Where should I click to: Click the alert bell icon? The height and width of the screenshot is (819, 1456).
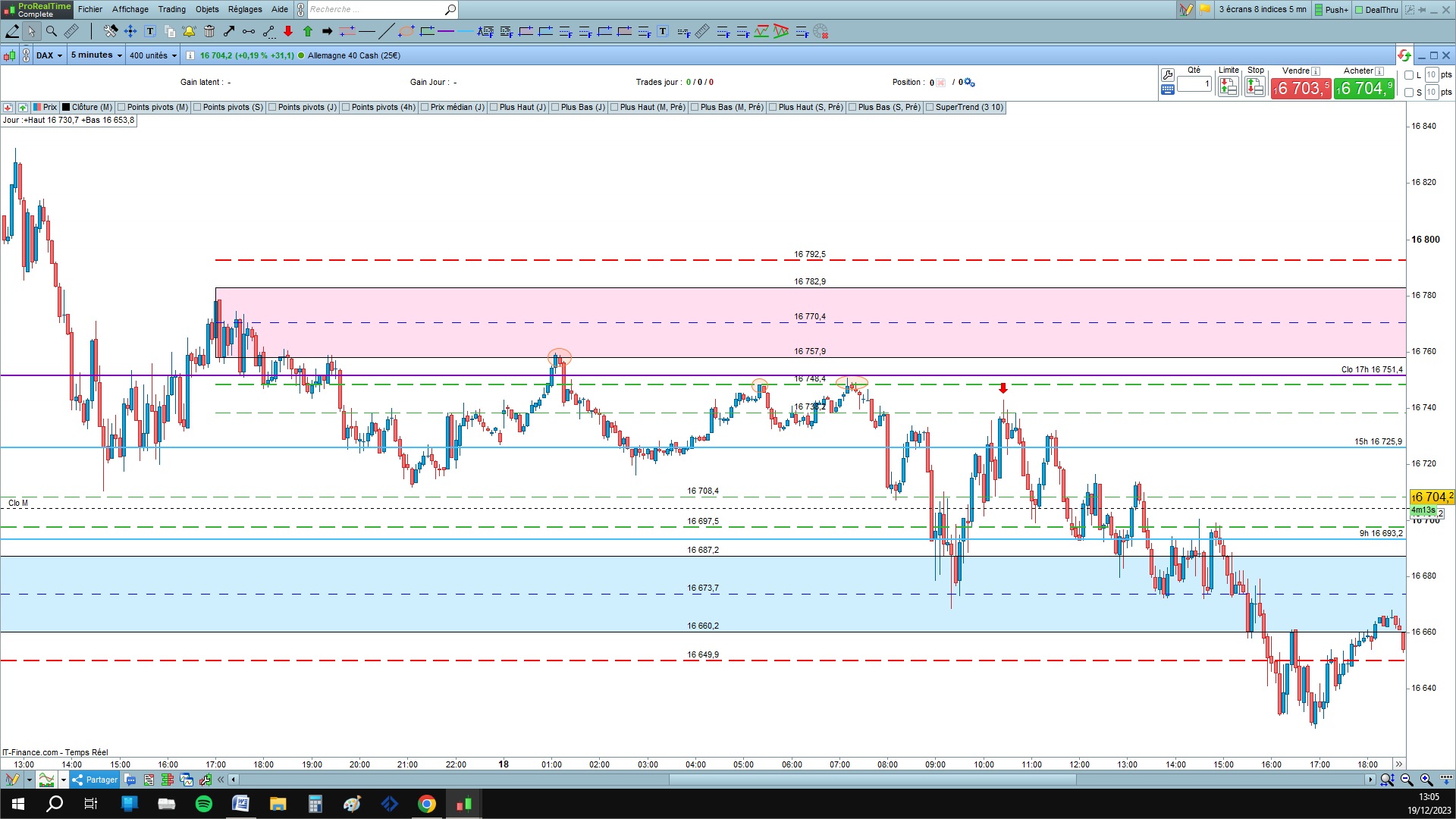[x=189, y=31]
